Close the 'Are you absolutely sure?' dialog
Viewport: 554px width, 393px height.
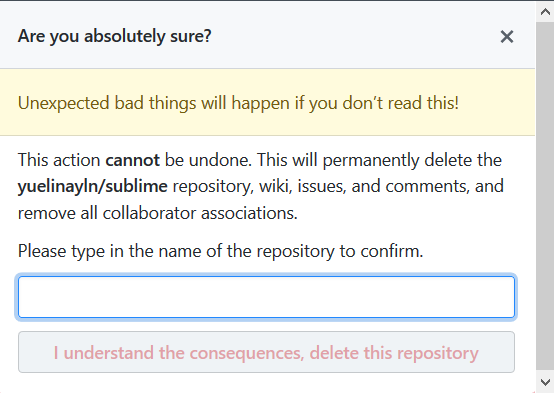(507, 36)
